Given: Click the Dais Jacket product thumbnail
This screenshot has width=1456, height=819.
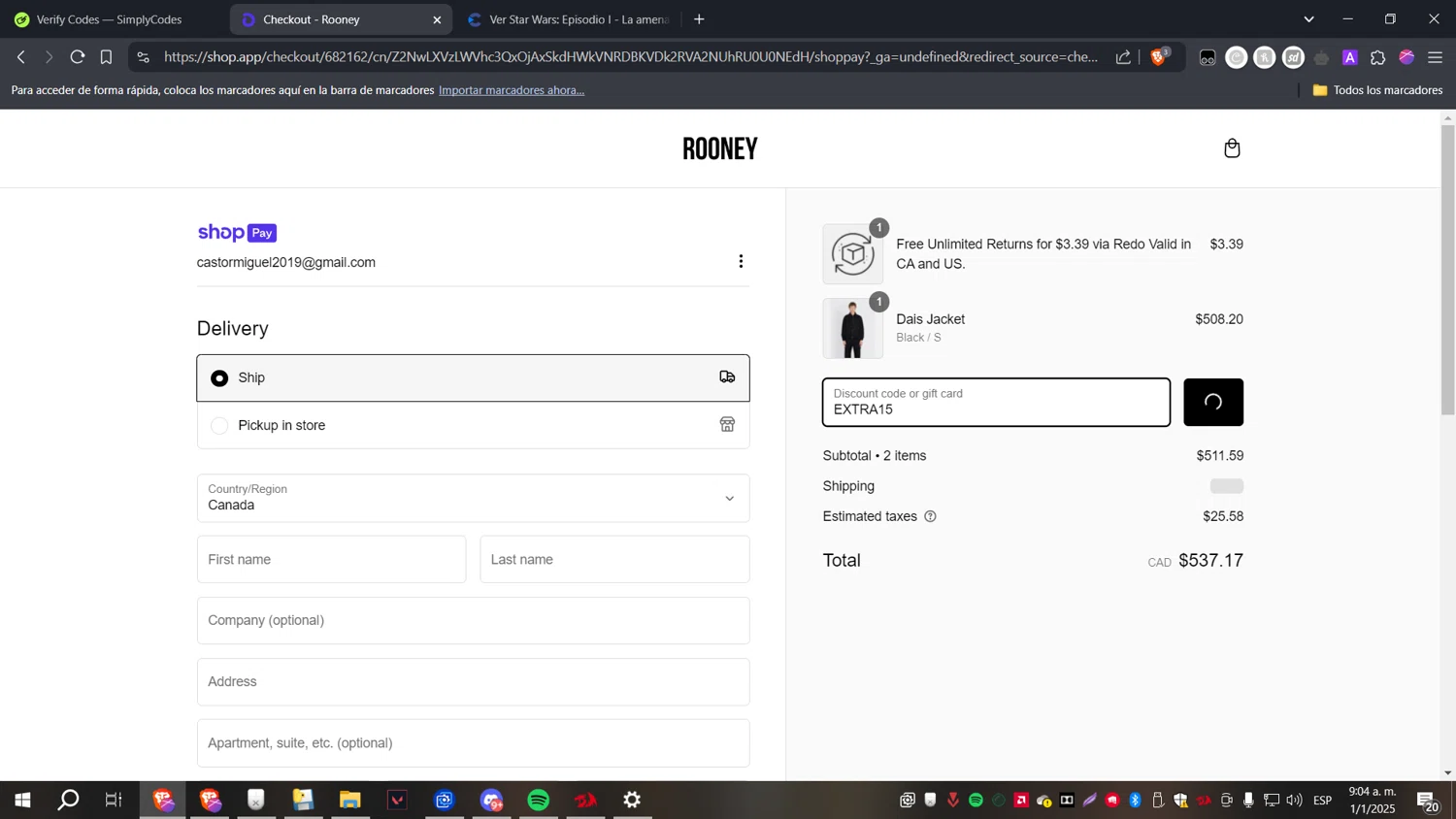Looking at the screenshot, I should click(852, 329).
